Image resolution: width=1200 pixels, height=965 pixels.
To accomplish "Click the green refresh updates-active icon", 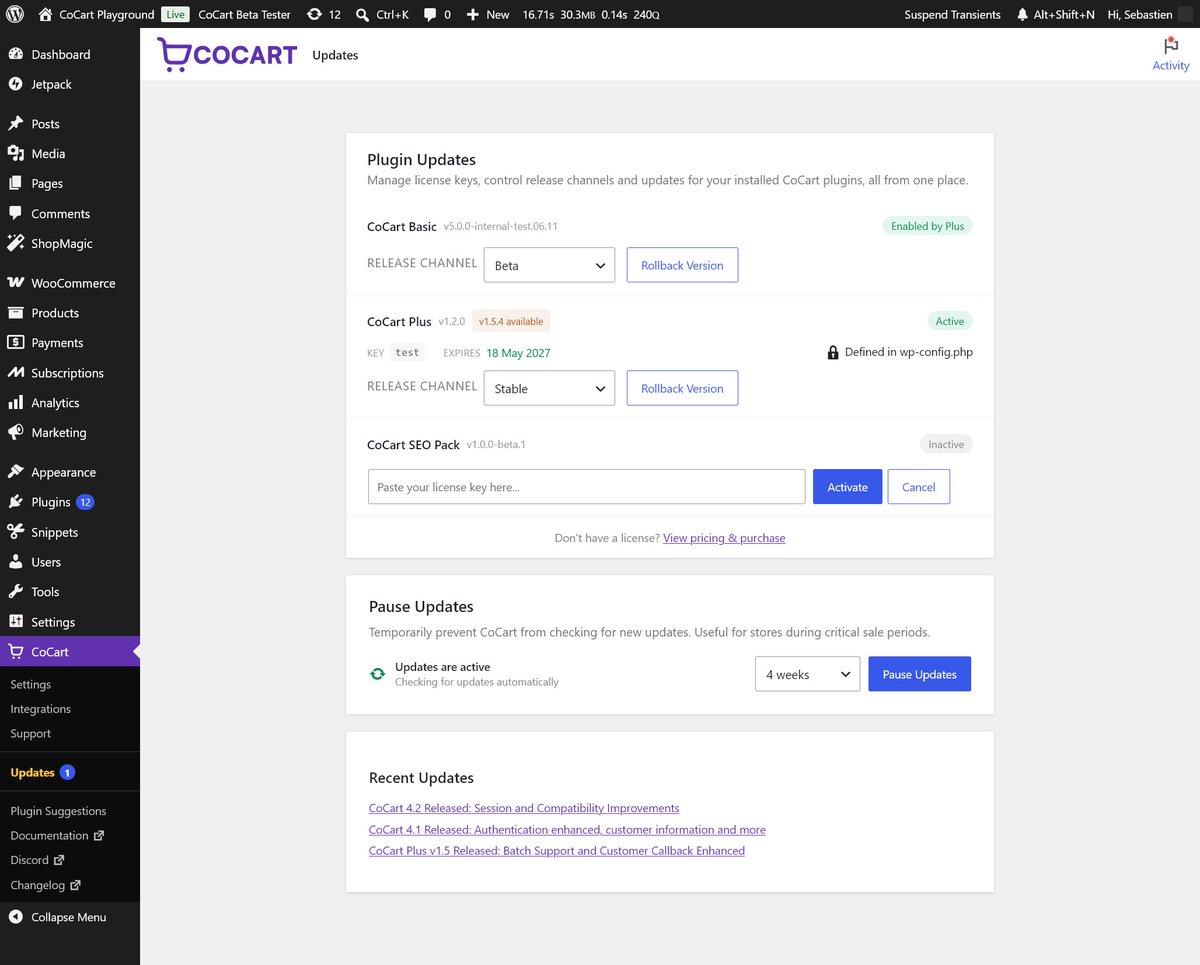I will (377, 674).
